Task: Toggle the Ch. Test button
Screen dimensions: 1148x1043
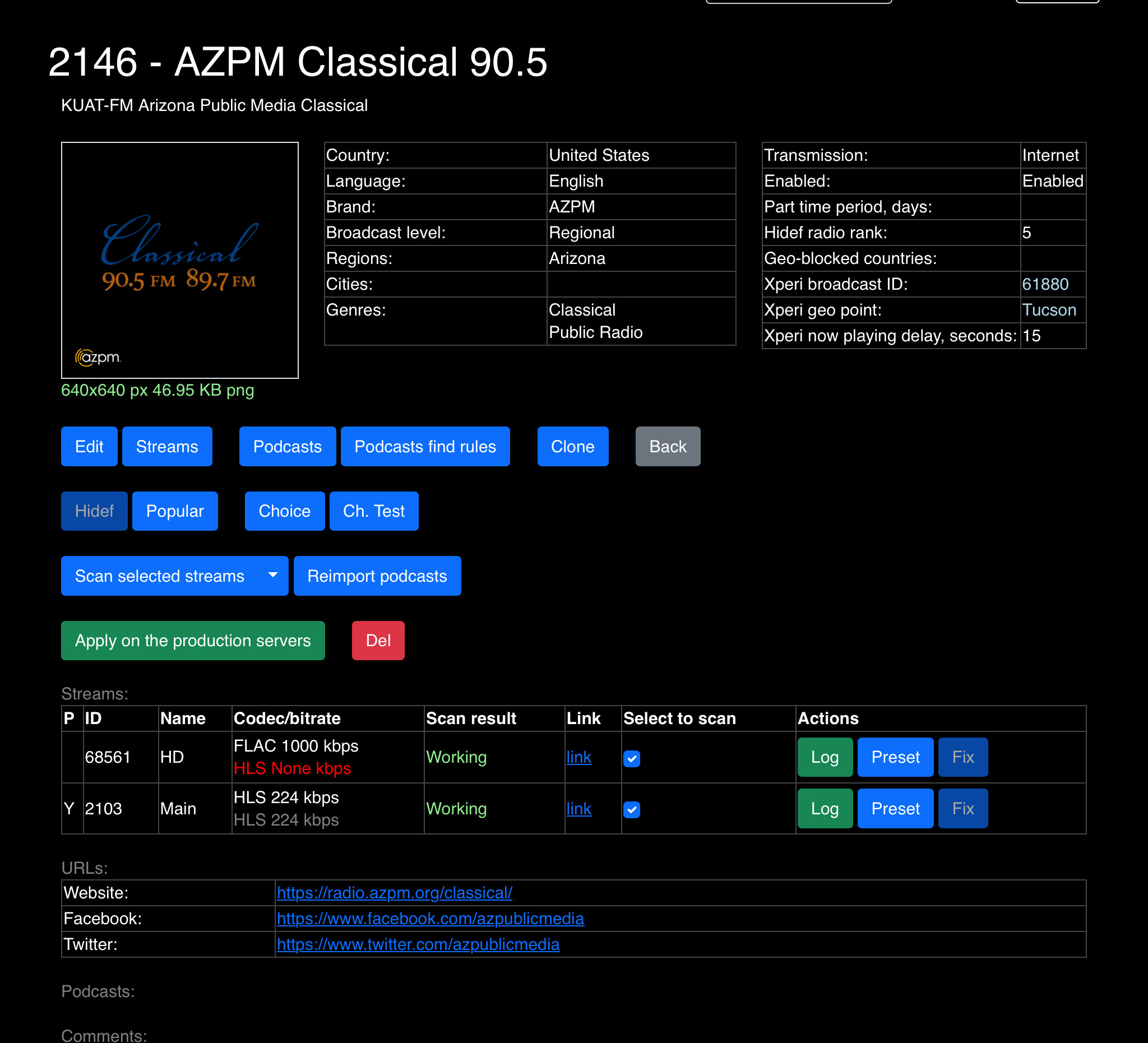Action: (373, 511)
